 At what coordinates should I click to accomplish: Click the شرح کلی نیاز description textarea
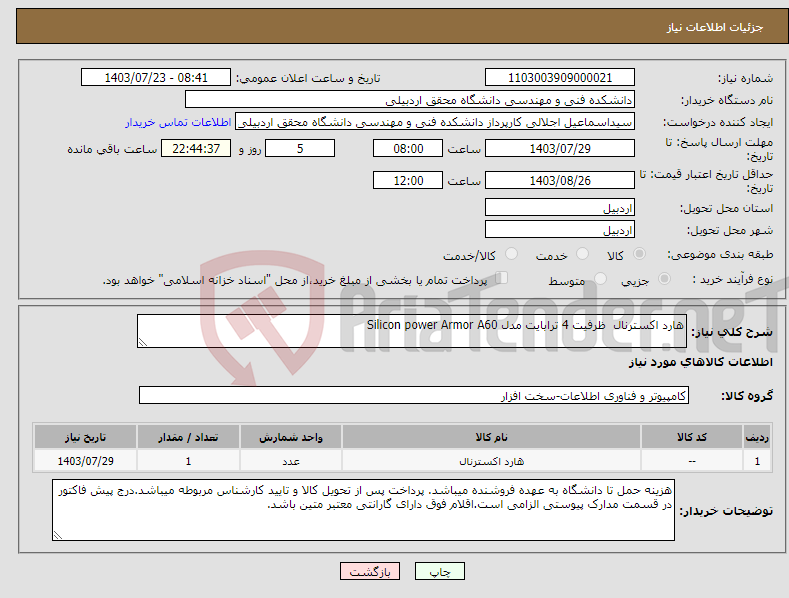pyautogui.click(x=412, y=331)
